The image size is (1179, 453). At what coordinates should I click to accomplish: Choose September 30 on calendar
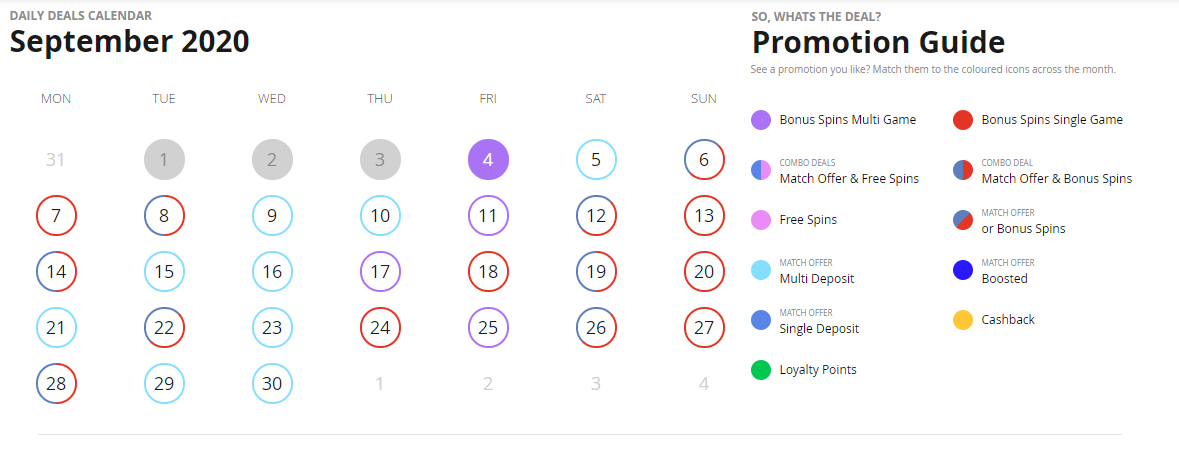click(272, 384)
